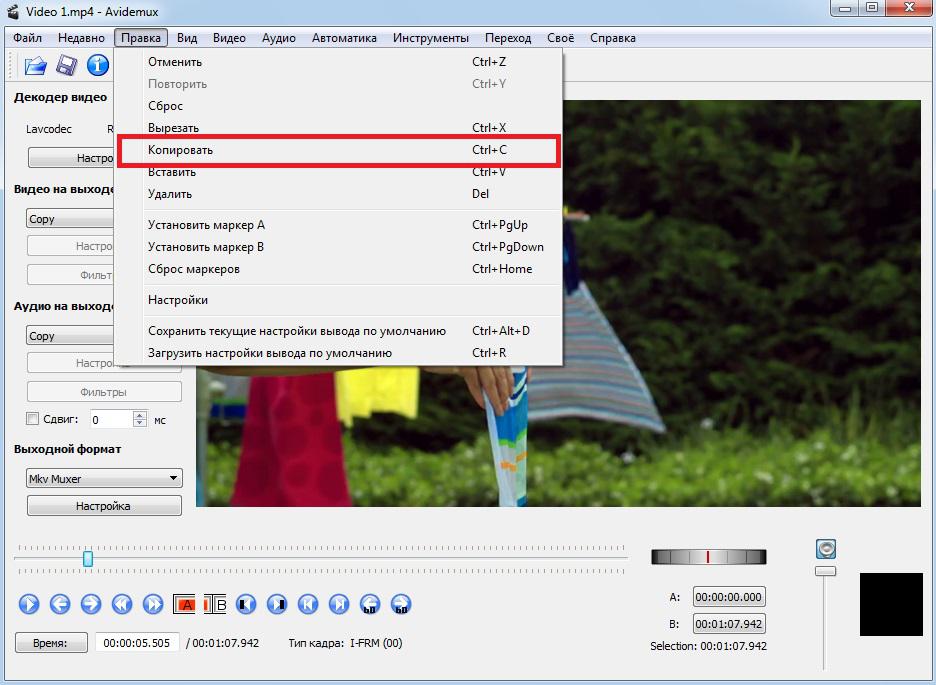Set marker A with the red A icon
This screenshot has height=685, width=936.
(184, 604)
